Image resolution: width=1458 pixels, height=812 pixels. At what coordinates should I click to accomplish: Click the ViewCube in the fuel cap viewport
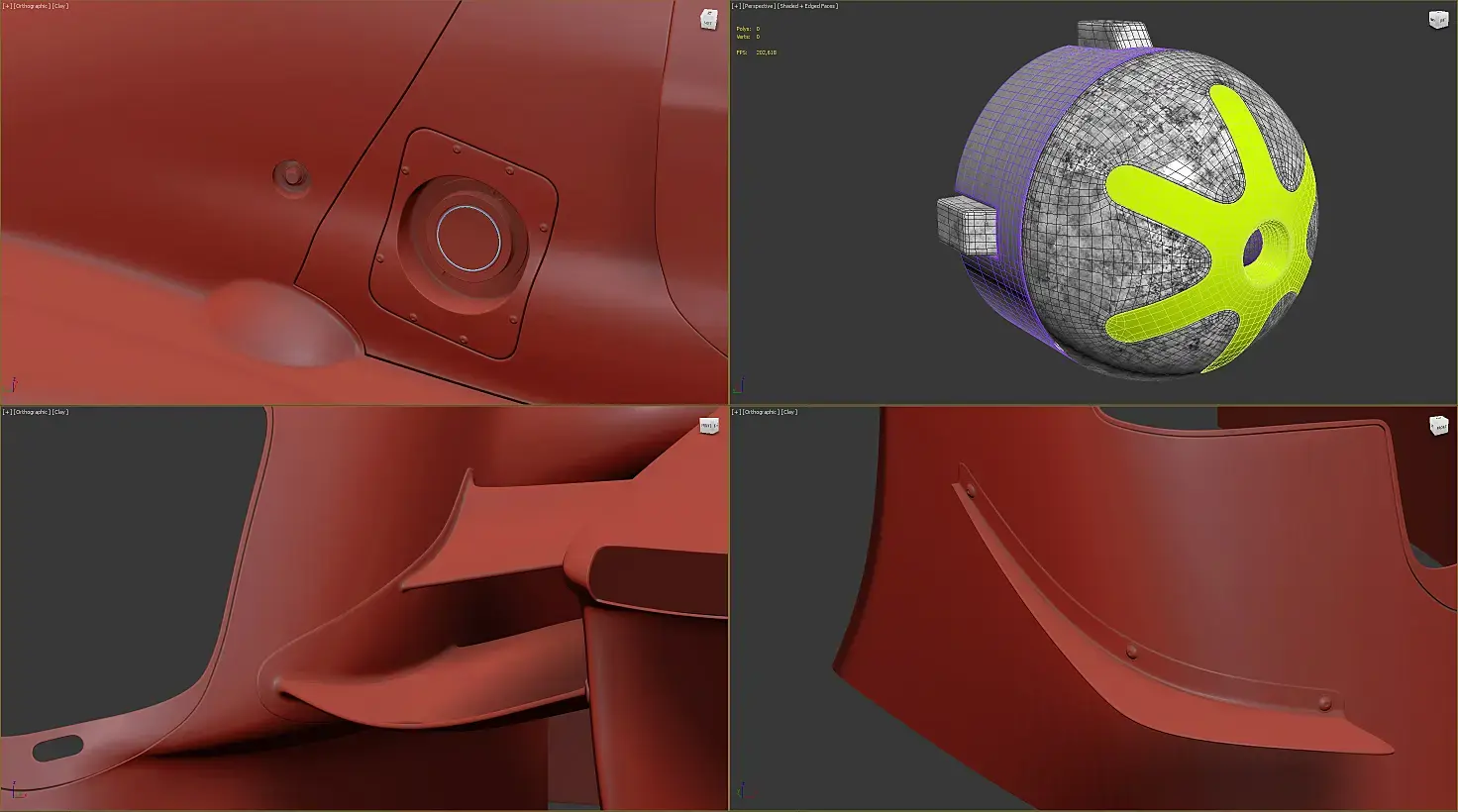708,19
